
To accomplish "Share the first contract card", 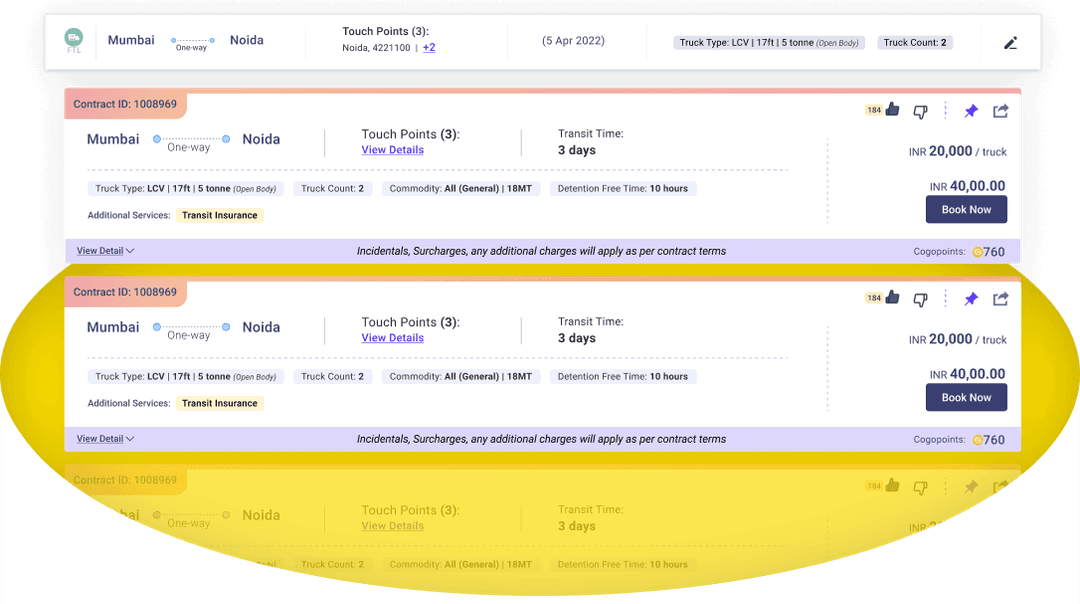I will pyautogui.click(x=1000, y=111).
